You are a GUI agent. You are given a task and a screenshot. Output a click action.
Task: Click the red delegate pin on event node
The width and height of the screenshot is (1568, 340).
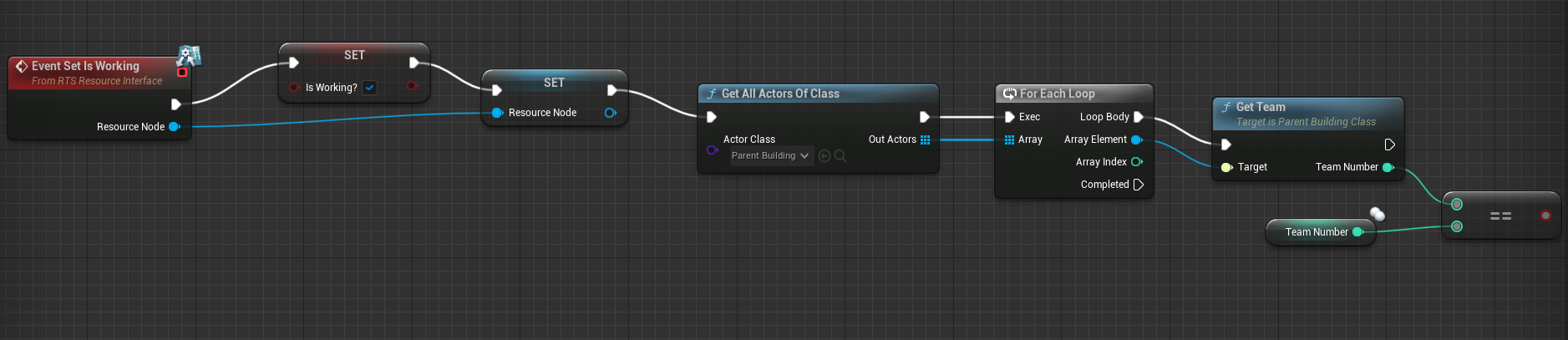tap(181, 73)
